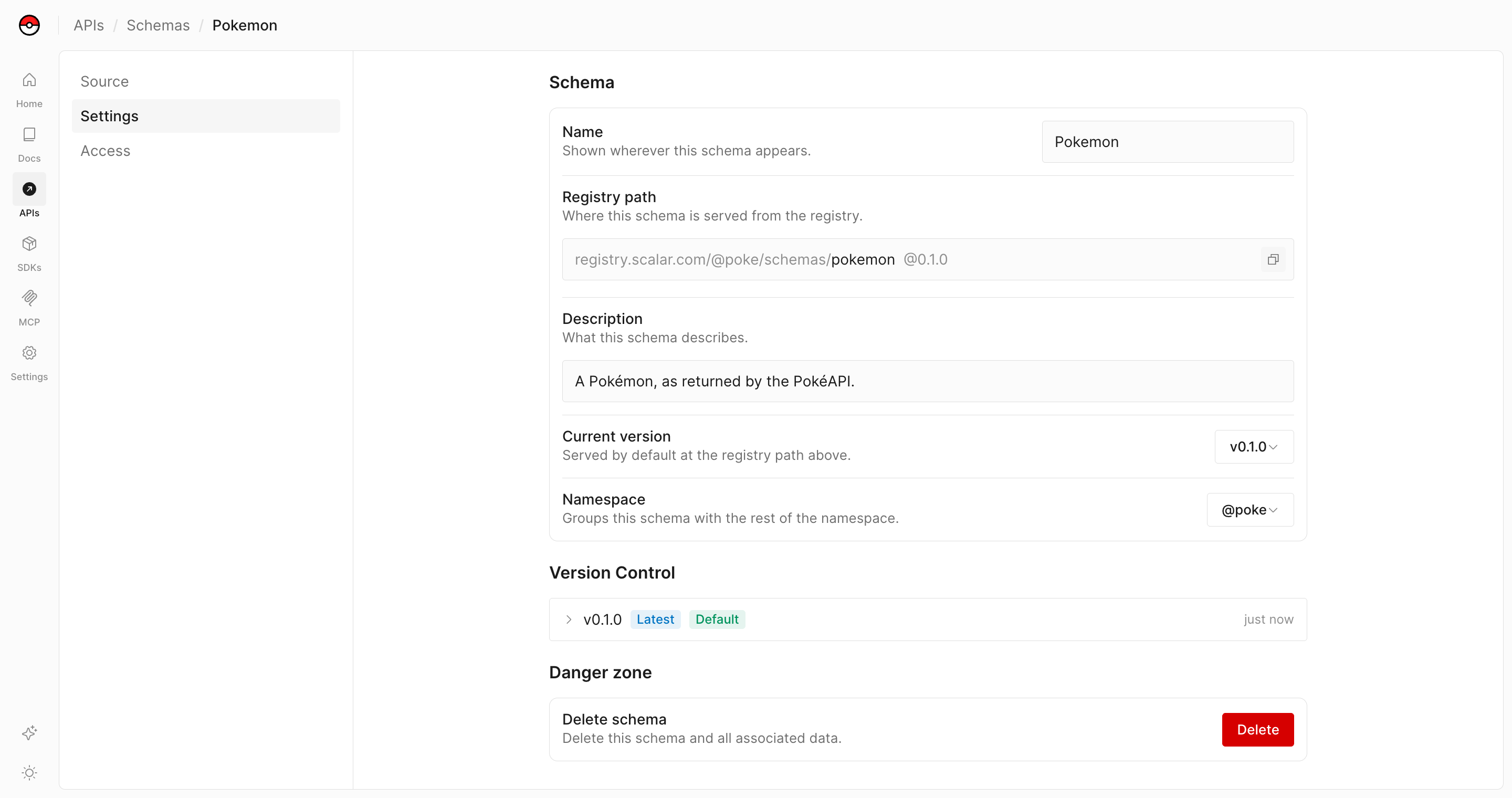This screenshot has height=798, width=1512.
Task: Open SDKs cube icon
Action: click(29, 244)
